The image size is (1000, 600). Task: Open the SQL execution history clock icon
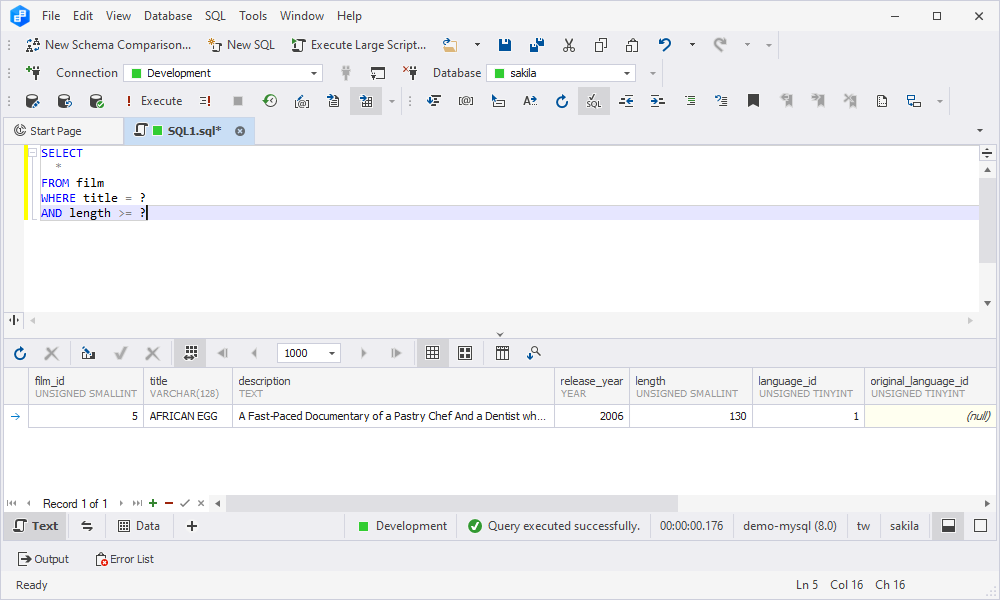tap(270, 101)
